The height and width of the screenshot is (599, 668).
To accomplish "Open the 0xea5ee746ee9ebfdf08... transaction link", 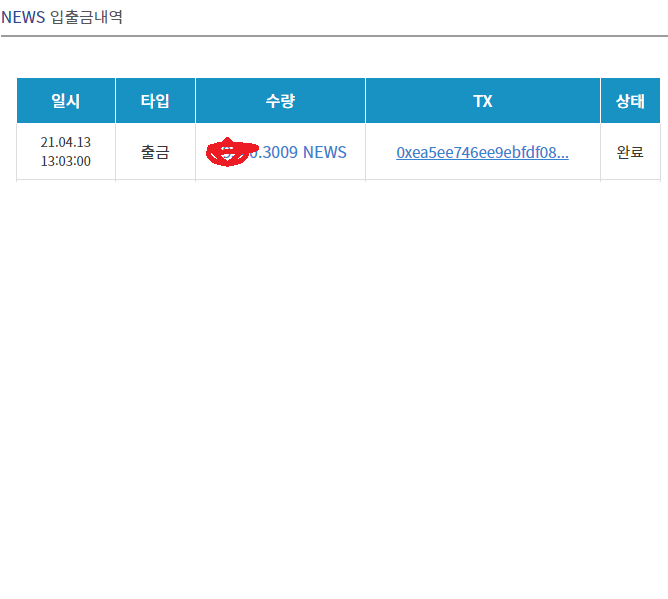I will pyautogui.click(x=482, y=153).
